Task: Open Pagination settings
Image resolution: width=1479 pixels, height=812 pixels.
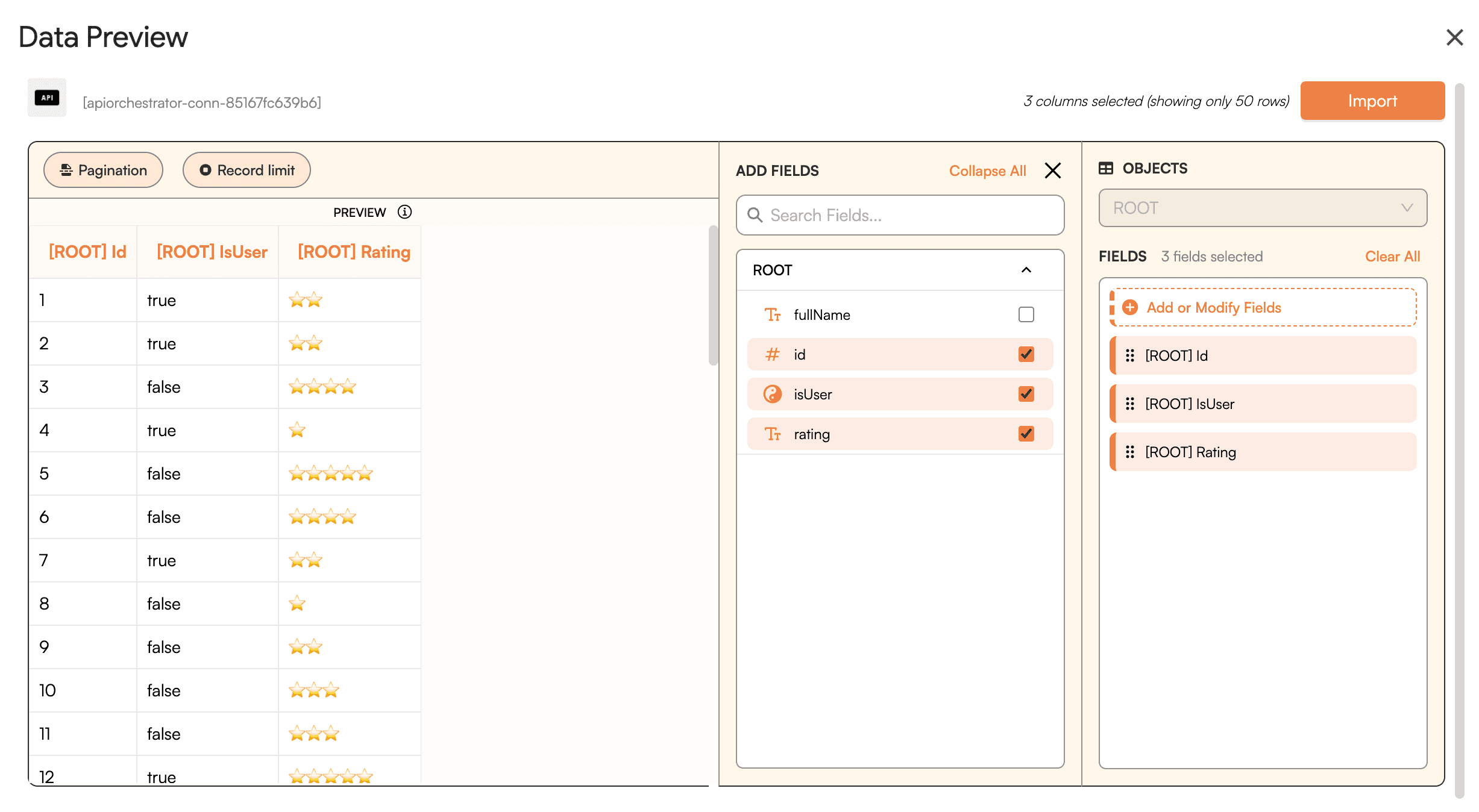Action: (103, 170)
